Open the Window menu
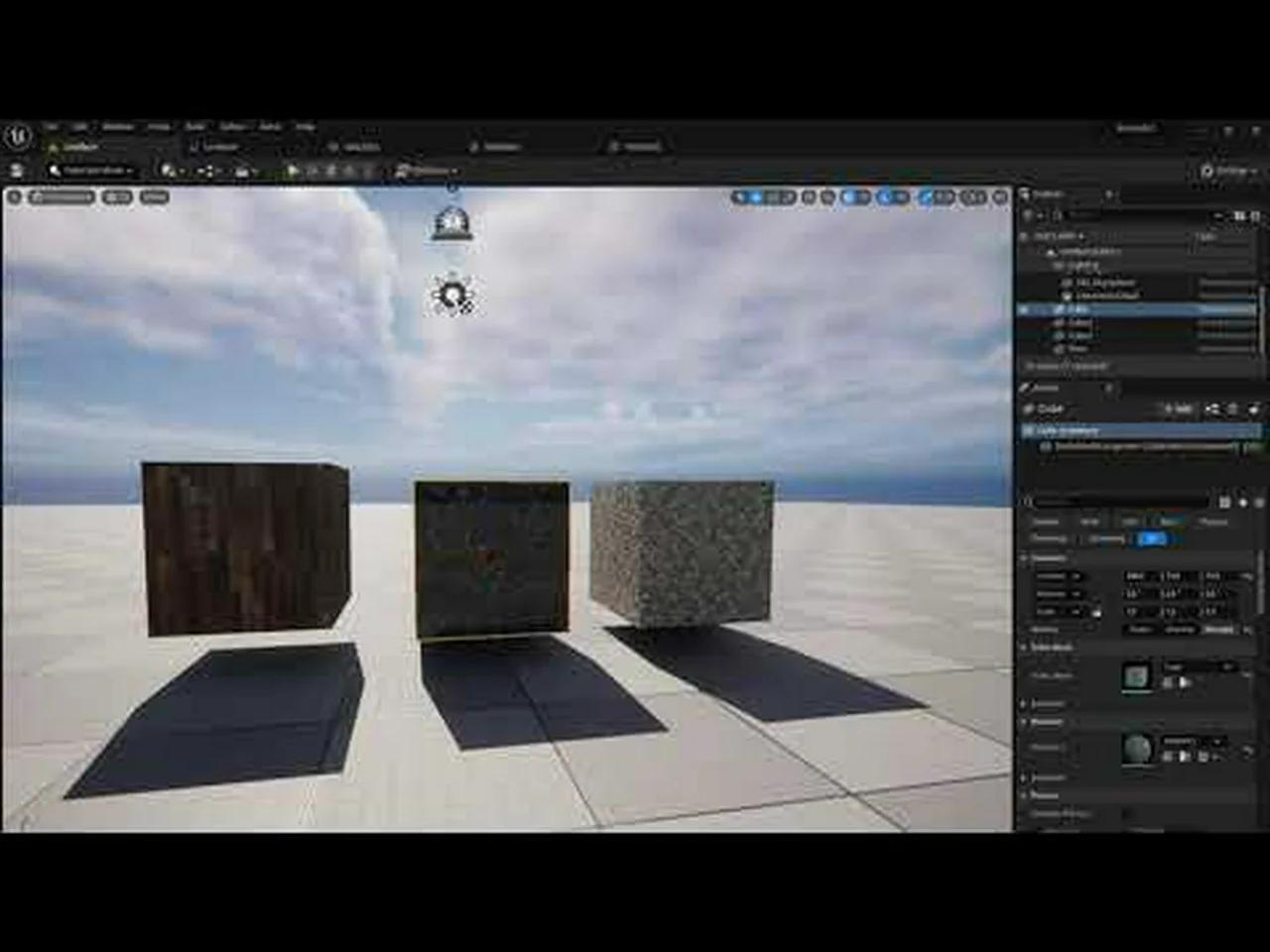This screenshot has width=1270, height=952. coord(117,127)
